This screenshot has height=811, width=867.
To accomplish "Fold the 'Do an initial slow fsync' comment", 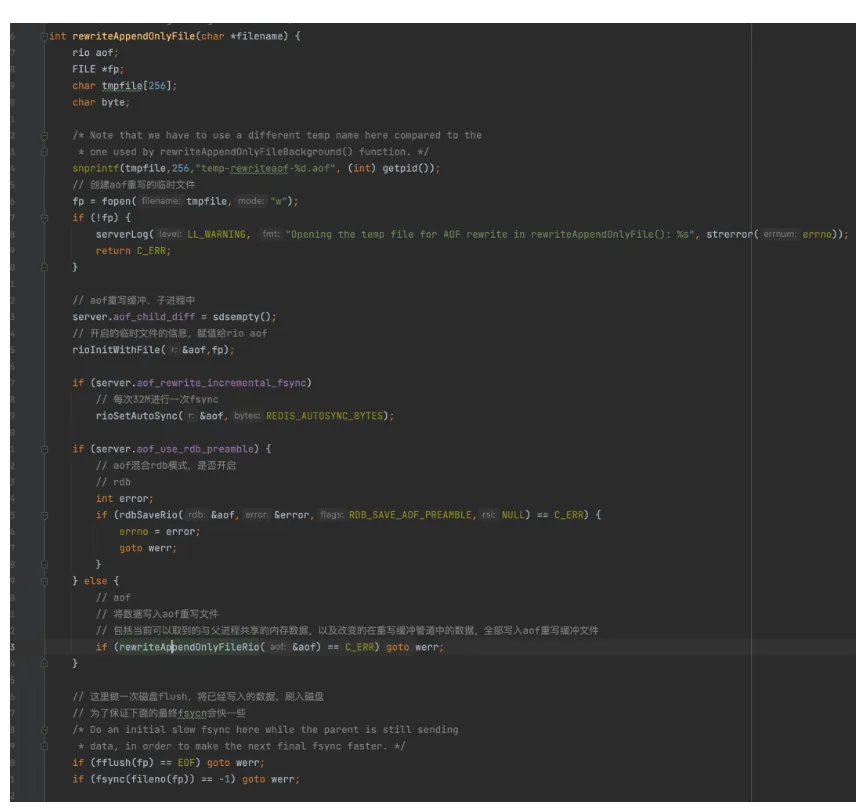I will pyautogui.click(x=44, y=730).
